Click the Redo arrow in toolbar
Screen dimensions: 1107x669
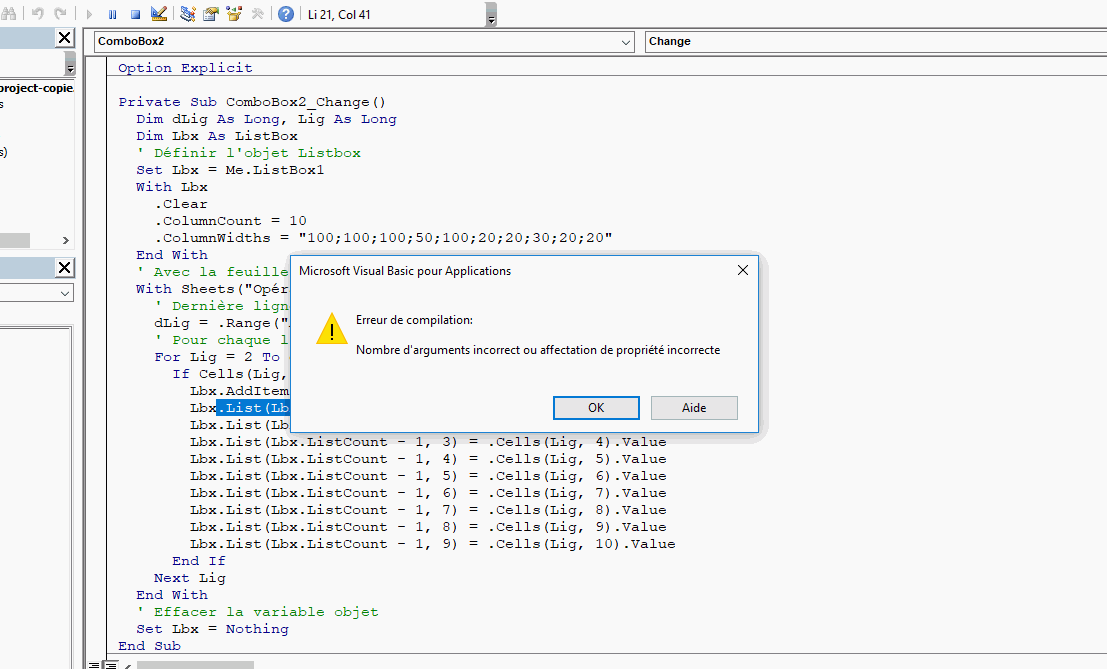point(61,14)
